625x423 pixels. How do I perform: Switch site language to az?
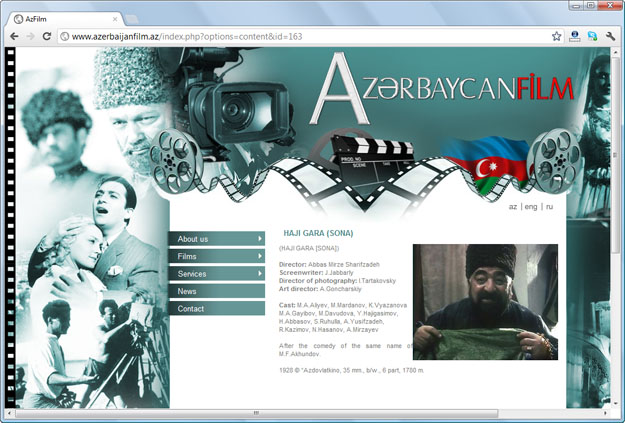point(513,207)
